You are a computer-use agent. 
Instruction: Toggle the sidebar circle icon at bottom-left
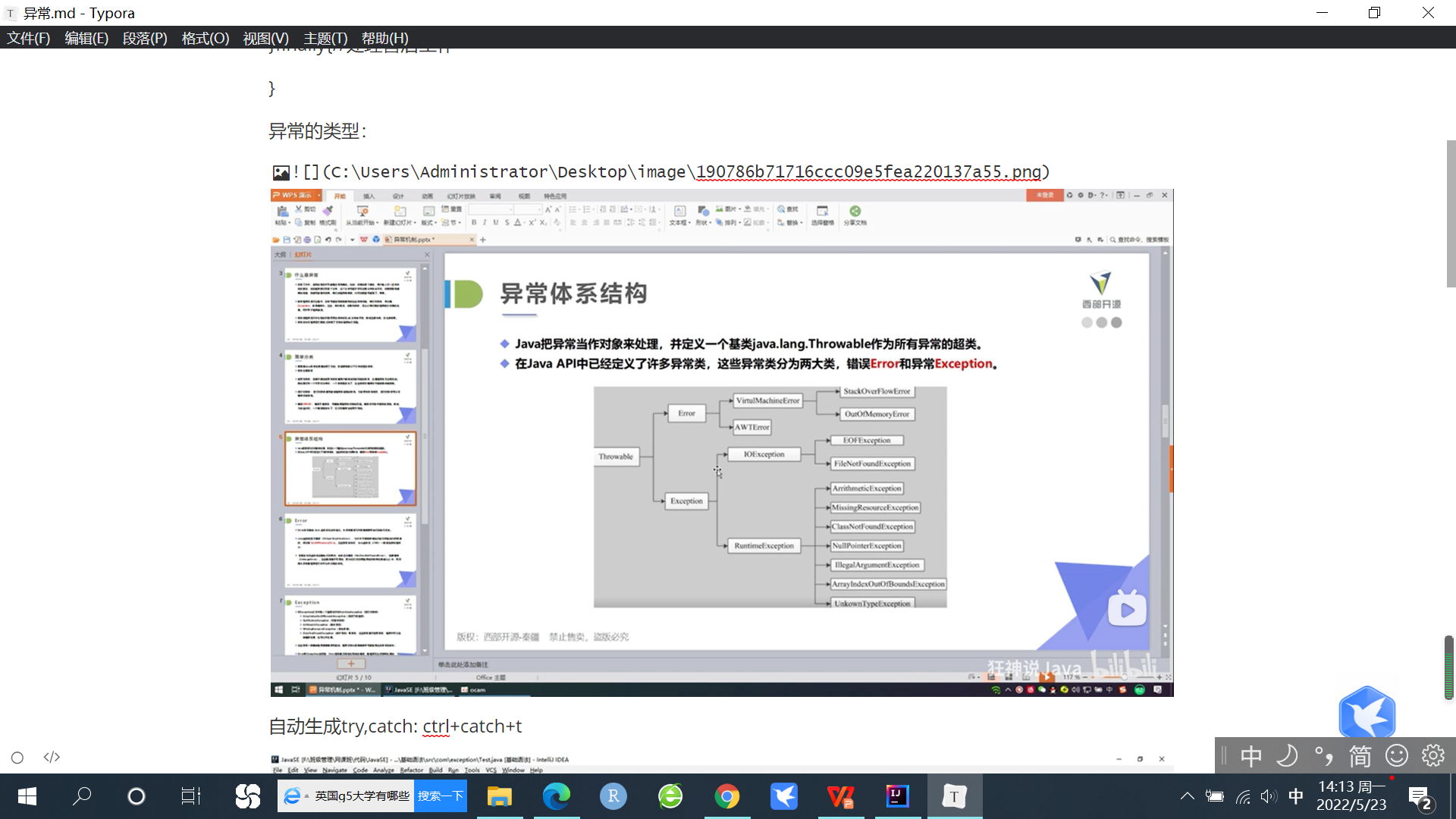[x=17, y=757]
